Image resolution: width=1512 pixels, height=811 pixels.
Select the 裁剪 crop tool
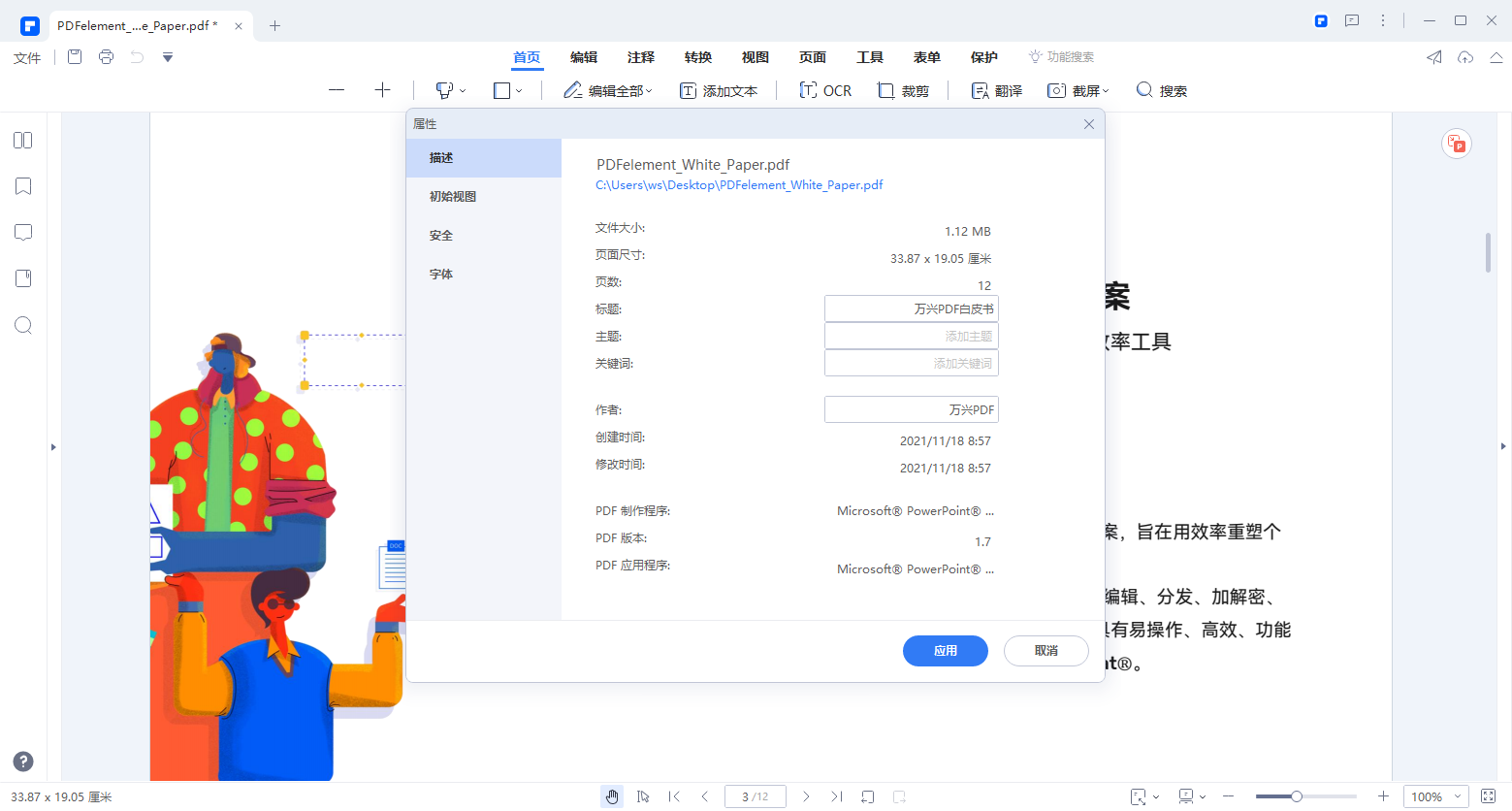click(903, 89)
